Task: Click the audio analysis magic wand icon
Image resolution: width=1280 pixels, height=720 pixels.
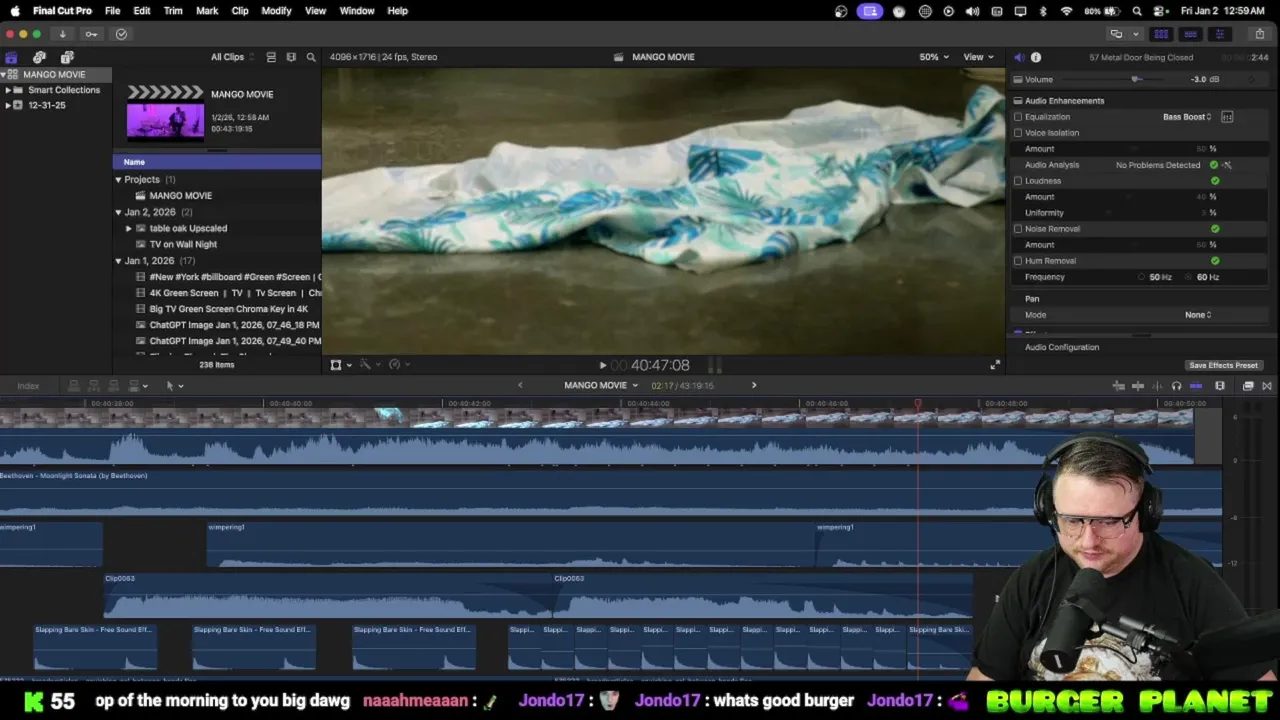Action: (1227, 165)
